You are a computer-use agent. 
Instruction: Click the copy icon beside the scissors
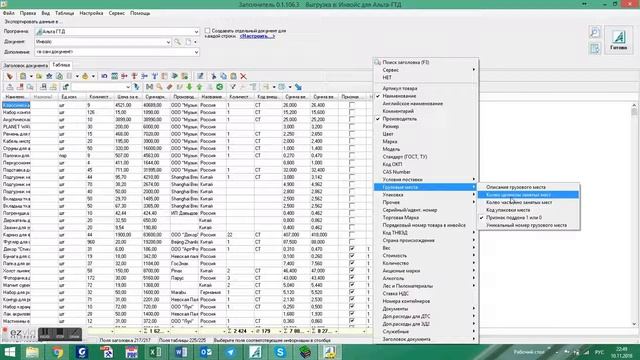[223, 76]
